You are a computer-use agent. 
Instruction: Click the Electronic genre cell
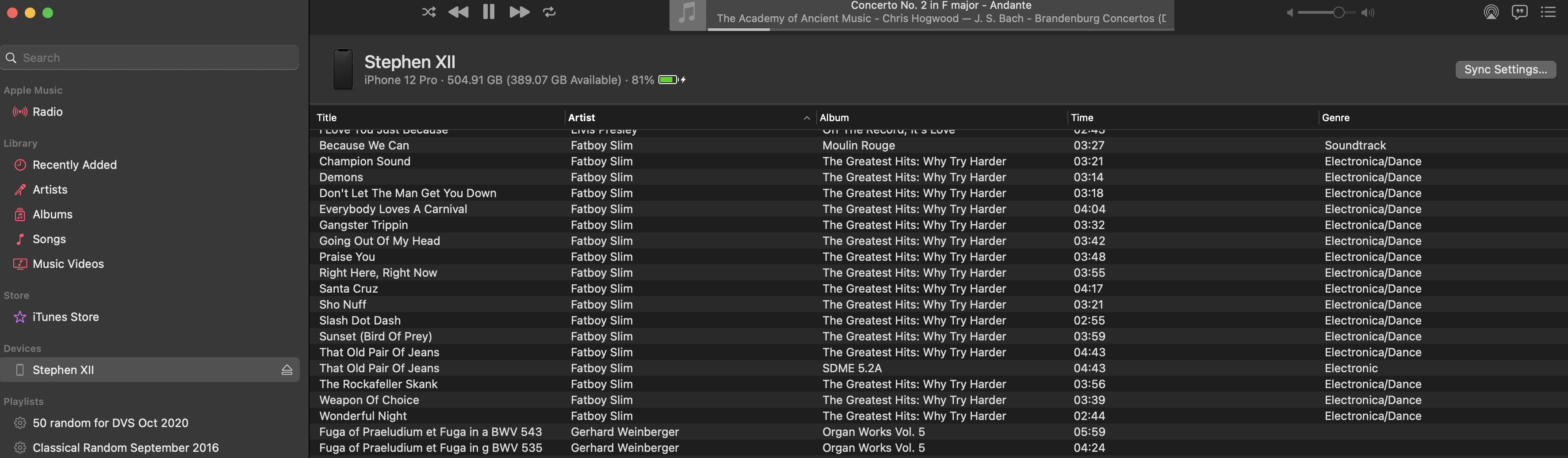click(1351, 368)
